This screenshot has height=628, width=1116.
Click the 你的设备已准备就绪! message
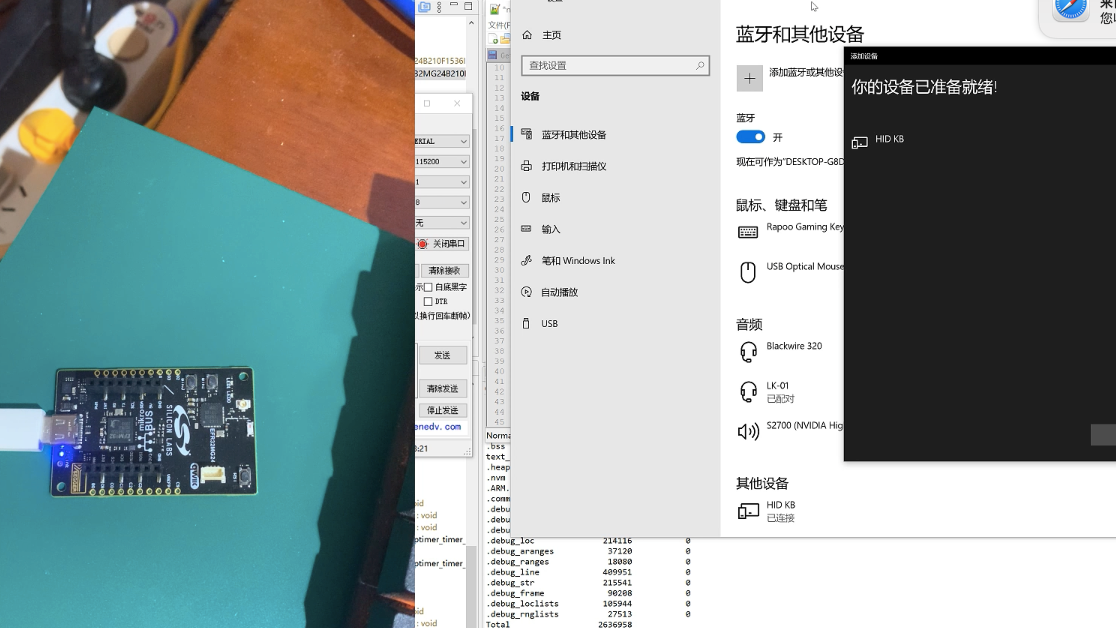tap(924, 88)
